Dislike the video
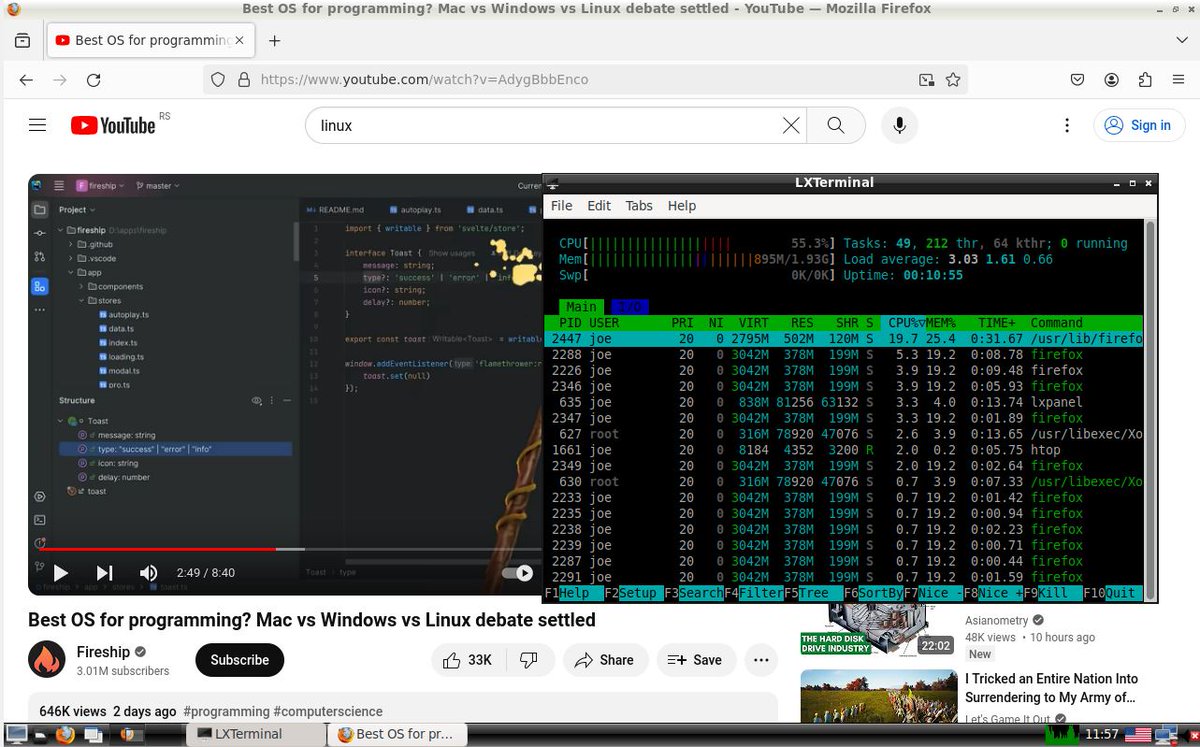1200x747 pixels. point(529,660)
